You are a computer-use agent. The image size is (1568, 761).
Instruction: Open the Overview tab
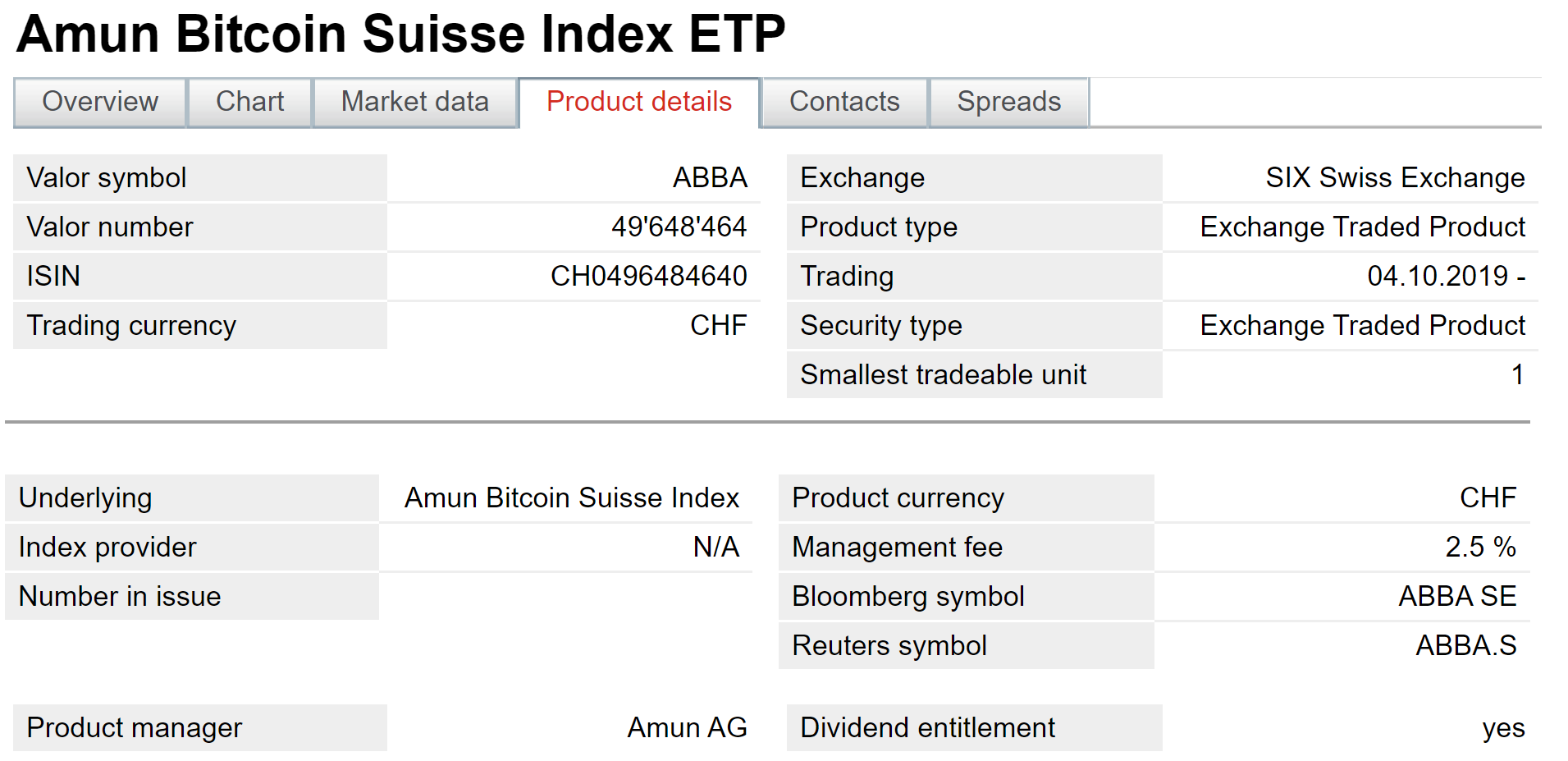100,102
